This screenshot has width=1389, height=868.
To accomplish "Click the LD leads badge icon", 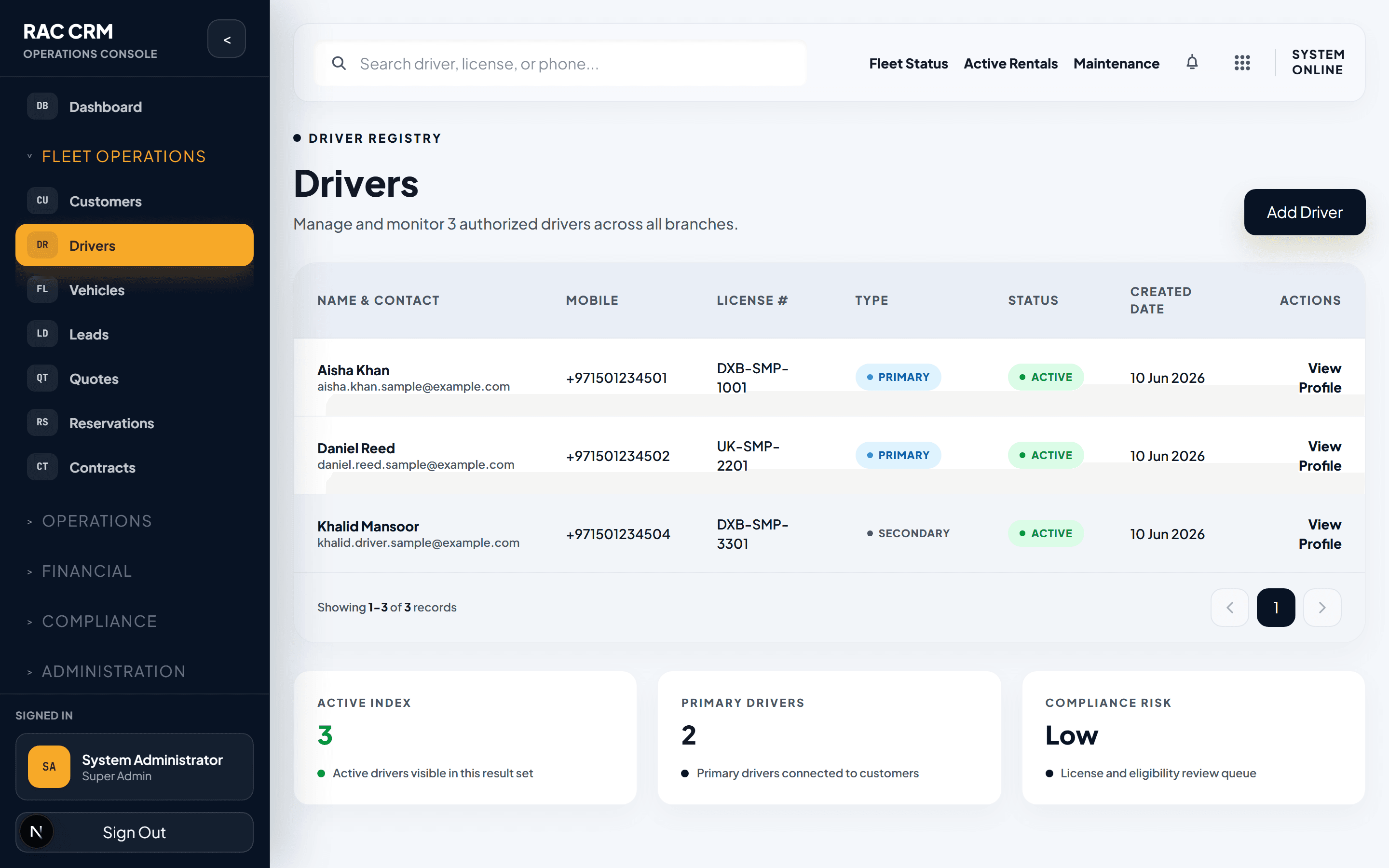I will (42, 334).
